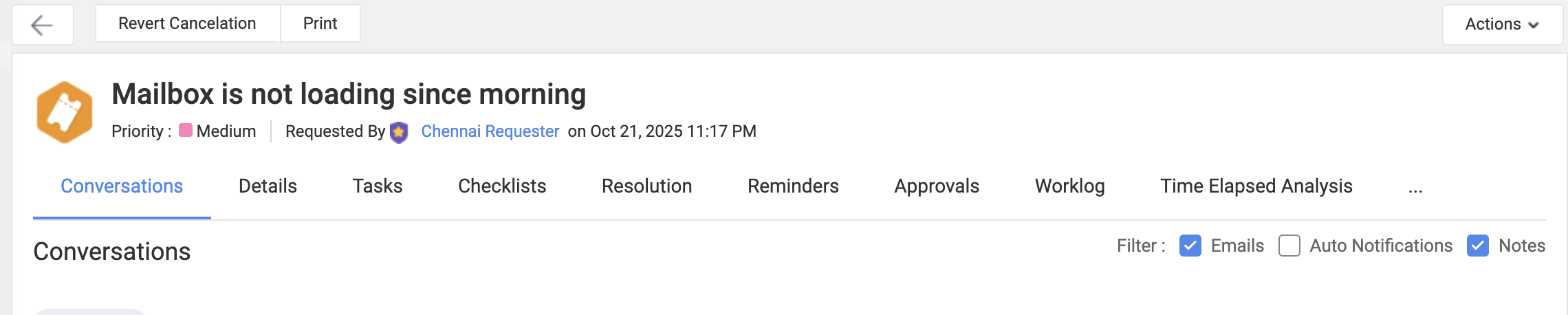Open the Chennai Requester profile link

(x=490, y=131)
